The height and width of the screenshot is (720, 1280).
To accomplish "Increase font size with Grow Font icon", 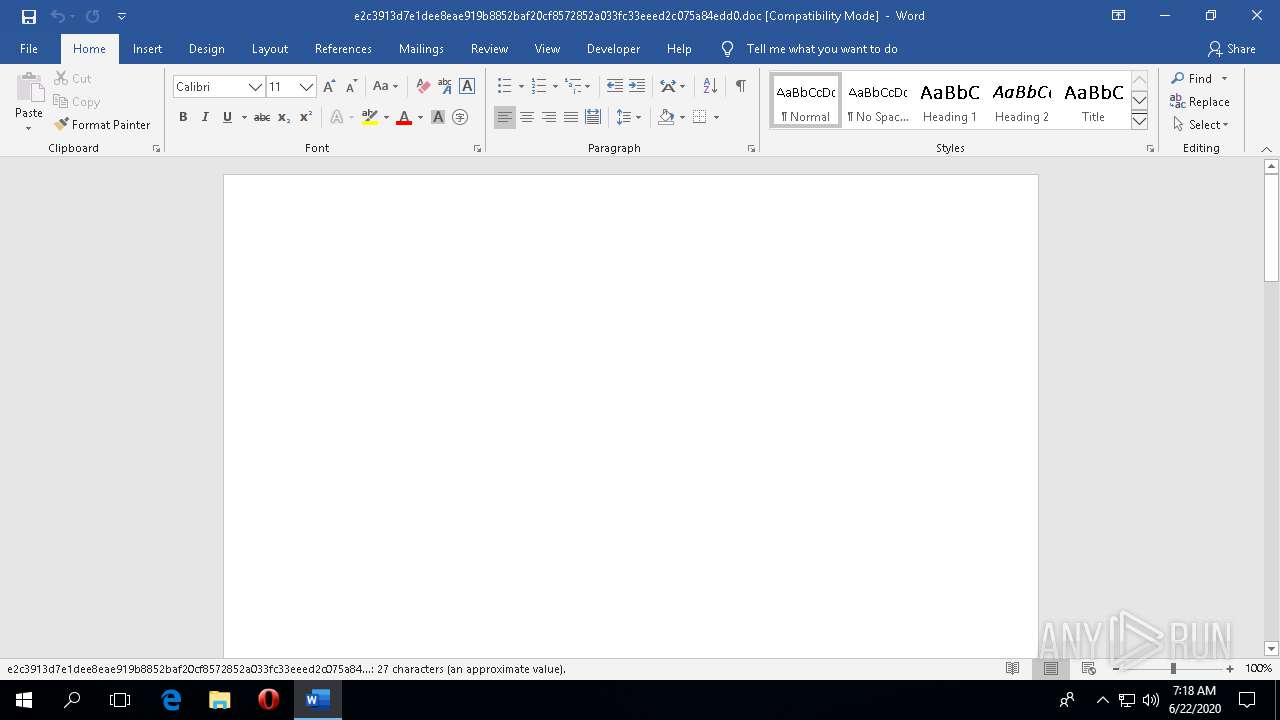I will tap(329, 87).
